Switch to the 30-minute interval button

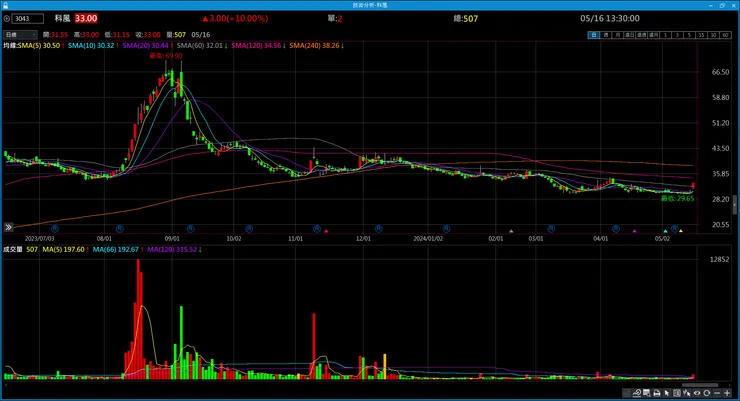pyautogui.click(x=713, y=35)
